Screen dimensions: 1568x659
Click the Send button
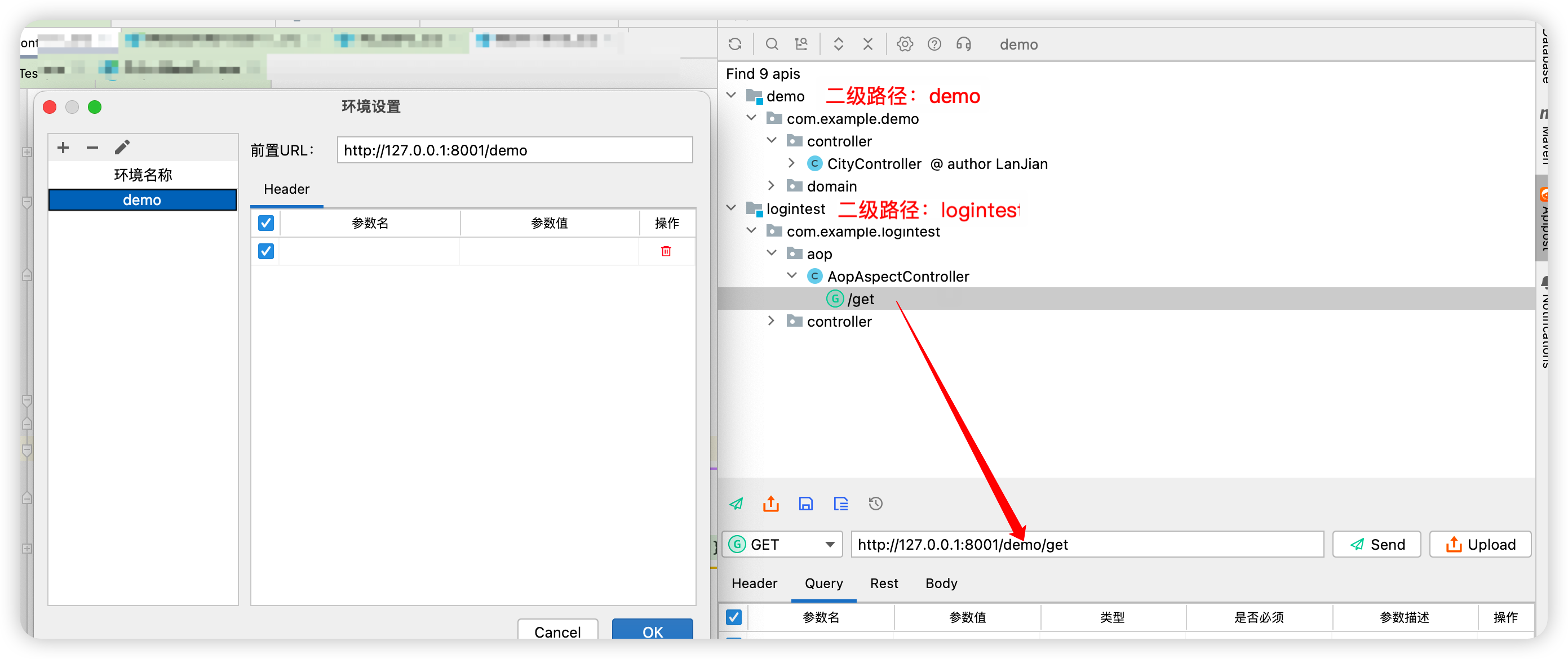tap(1376, 544)
